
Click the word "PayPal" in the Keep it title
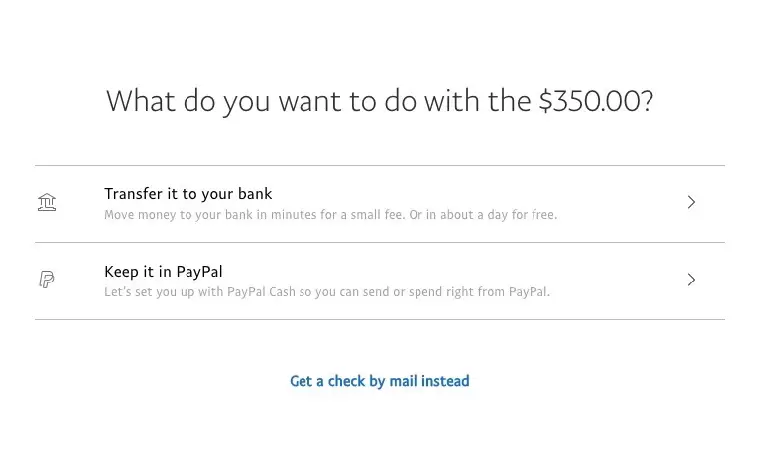[x=200, y=271]
